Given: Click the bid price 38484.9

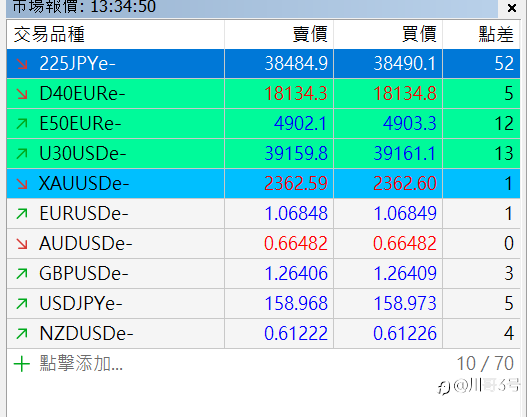Looking at the screenshot, I should (296, 64).
